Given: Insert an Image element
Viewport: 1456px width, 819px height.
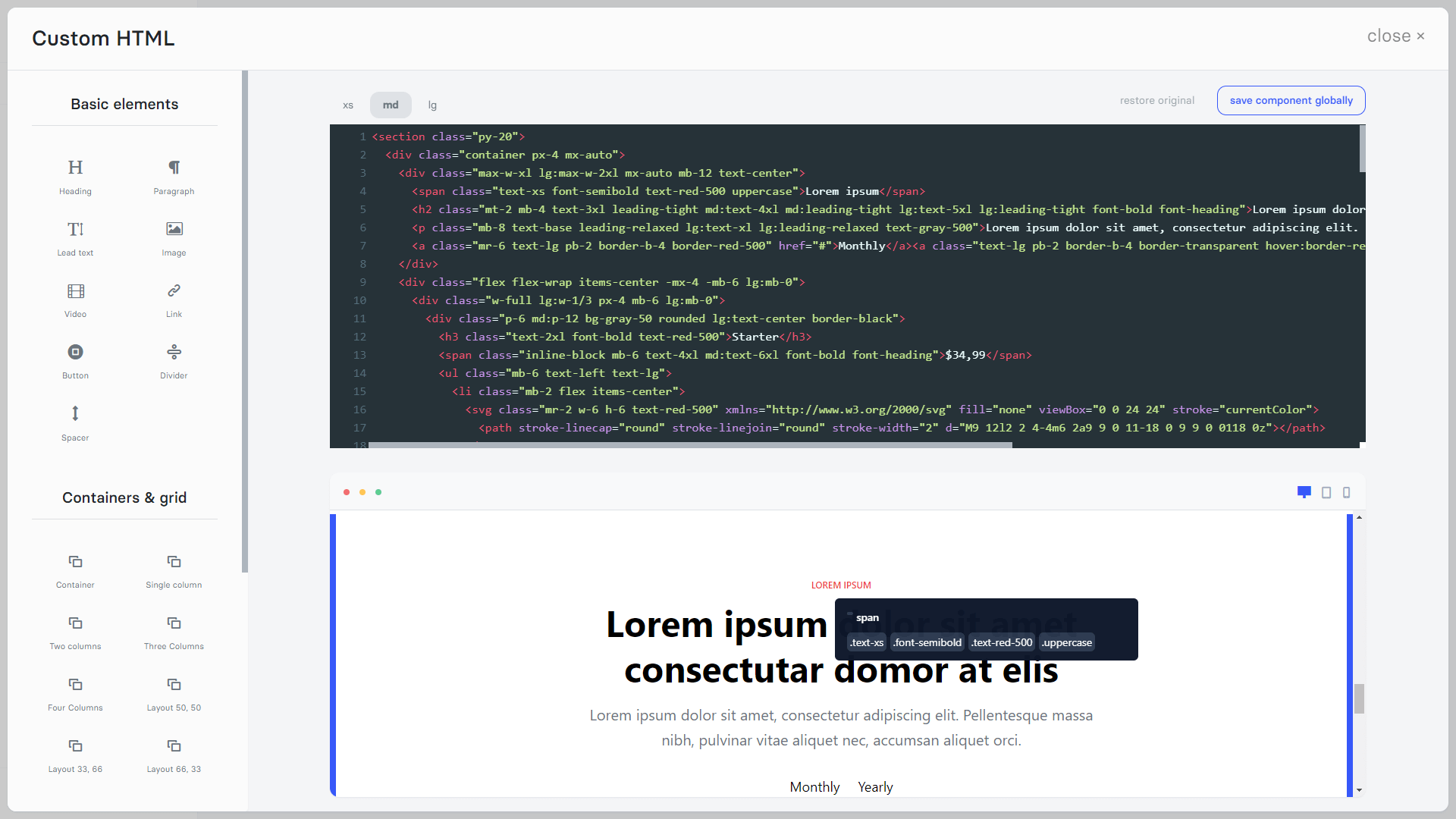Looking at the screenshot, I should click(174, 237).
